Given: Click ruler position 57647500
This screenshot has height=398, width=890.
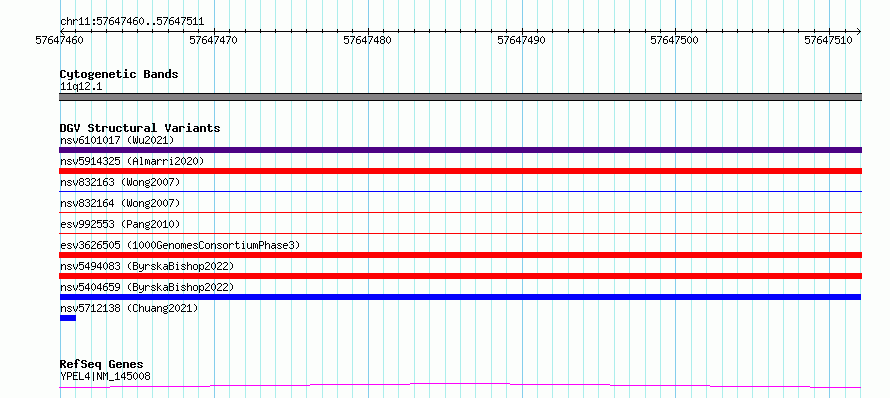Looking at the screenshot, I should click(x=674, y=40).
